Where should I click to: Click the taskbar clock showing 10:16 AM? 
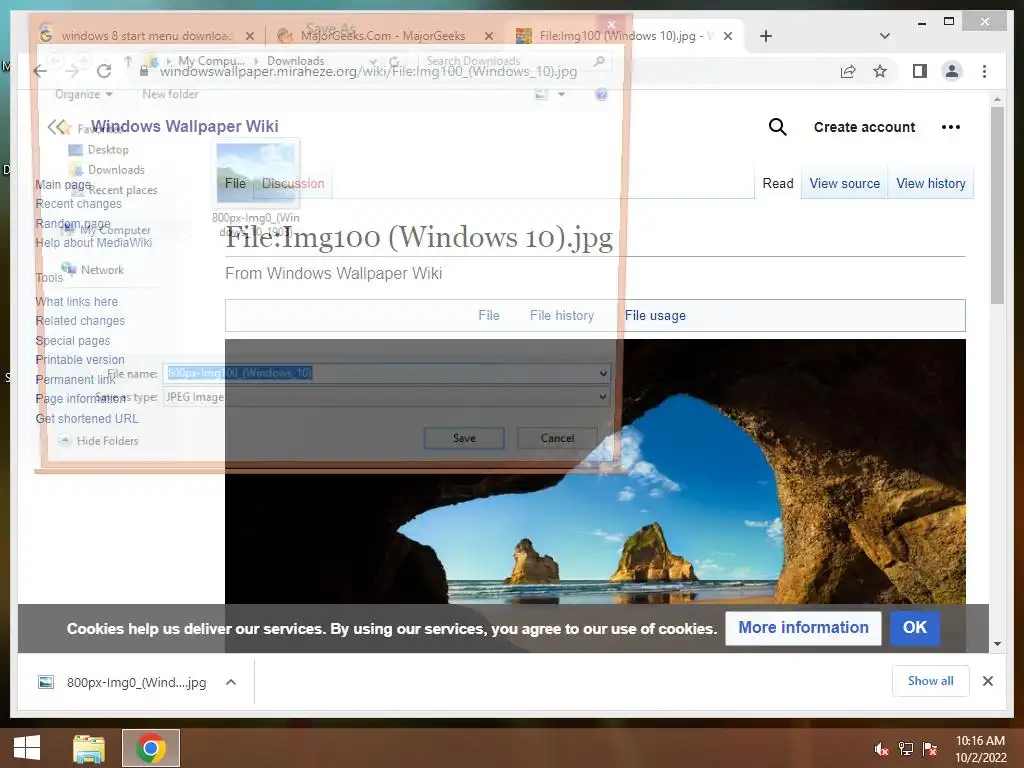tap(980, 749)
